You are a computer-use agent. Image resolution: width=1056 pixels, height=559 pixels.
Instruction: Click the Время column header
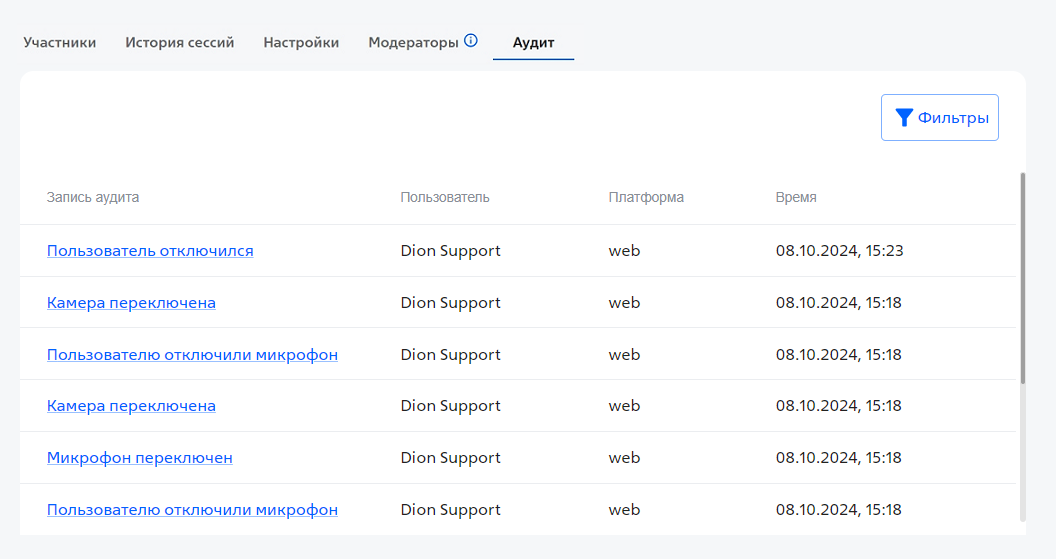[x=796, y=198]
